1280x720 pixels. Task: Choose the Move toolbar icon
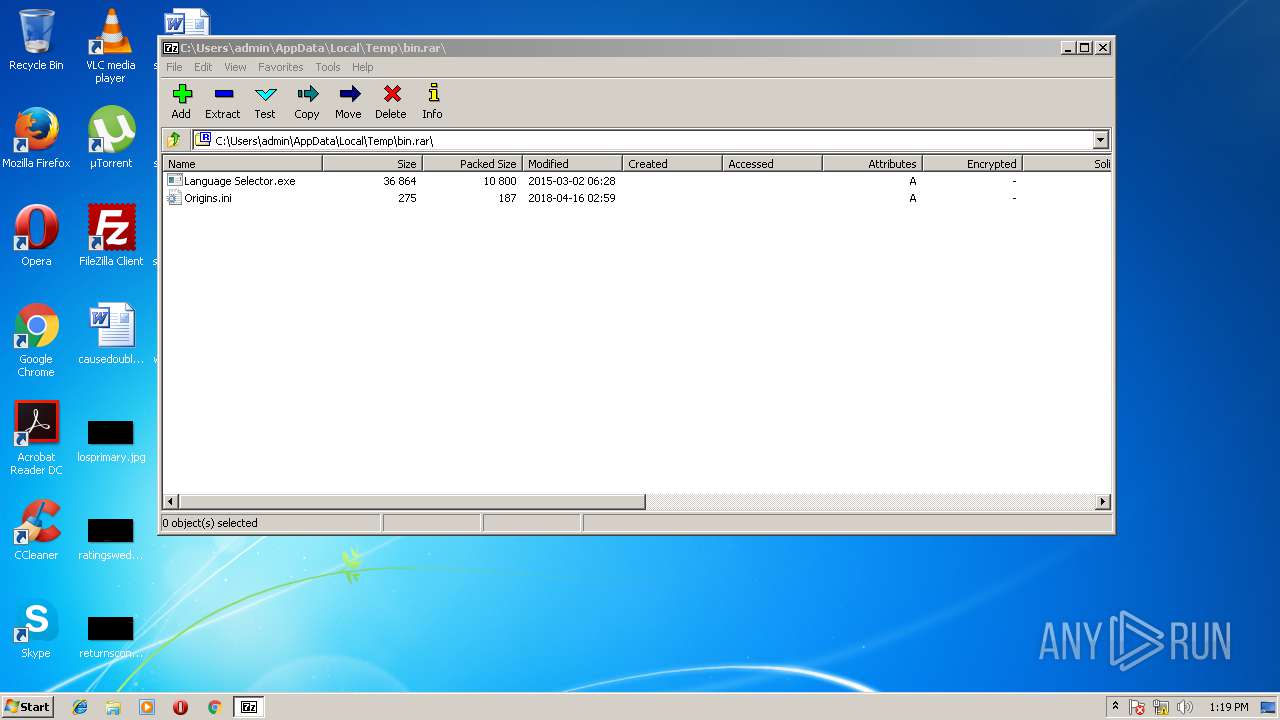pos(349,94)
